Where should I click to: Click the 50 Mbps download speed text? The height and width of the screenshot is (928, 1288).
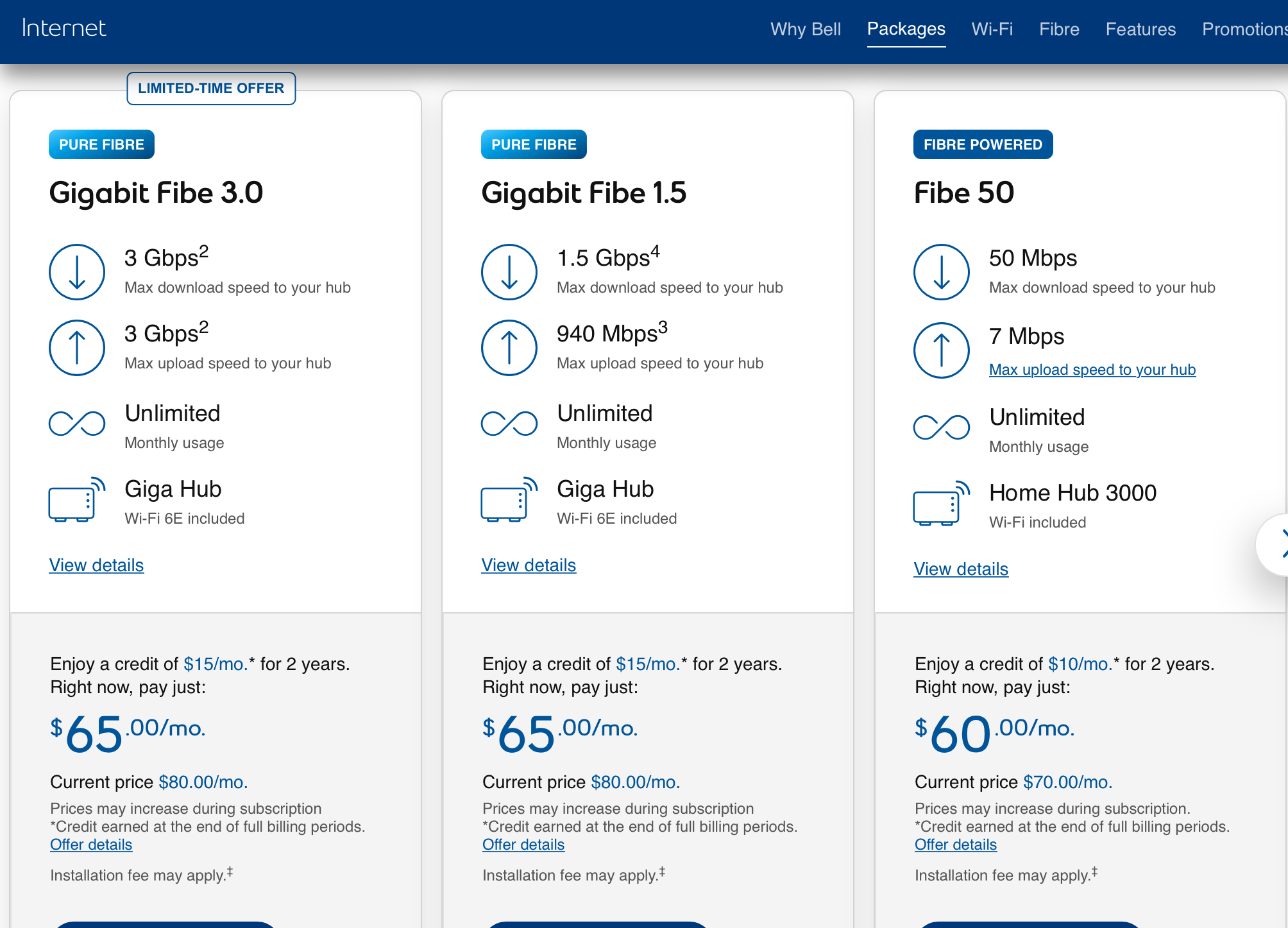(x=1033, y=258)
